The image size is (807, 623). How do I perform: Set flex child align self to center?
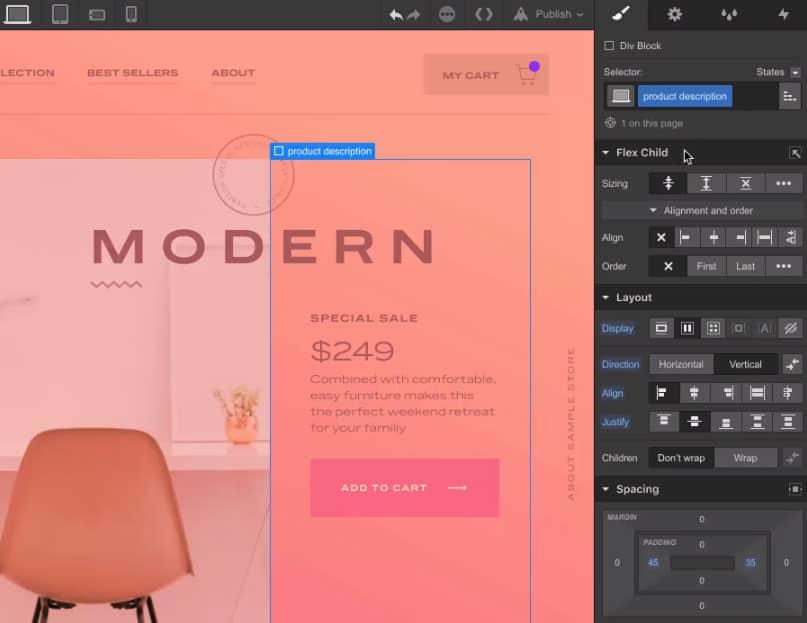713,237
